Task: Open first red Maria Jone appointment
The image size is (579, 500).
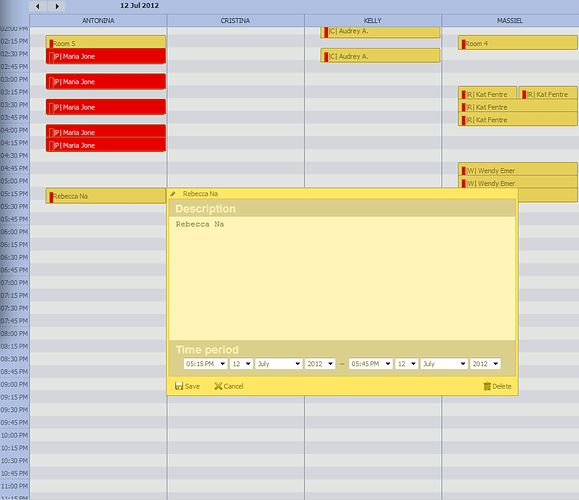Action: point(106,56)
